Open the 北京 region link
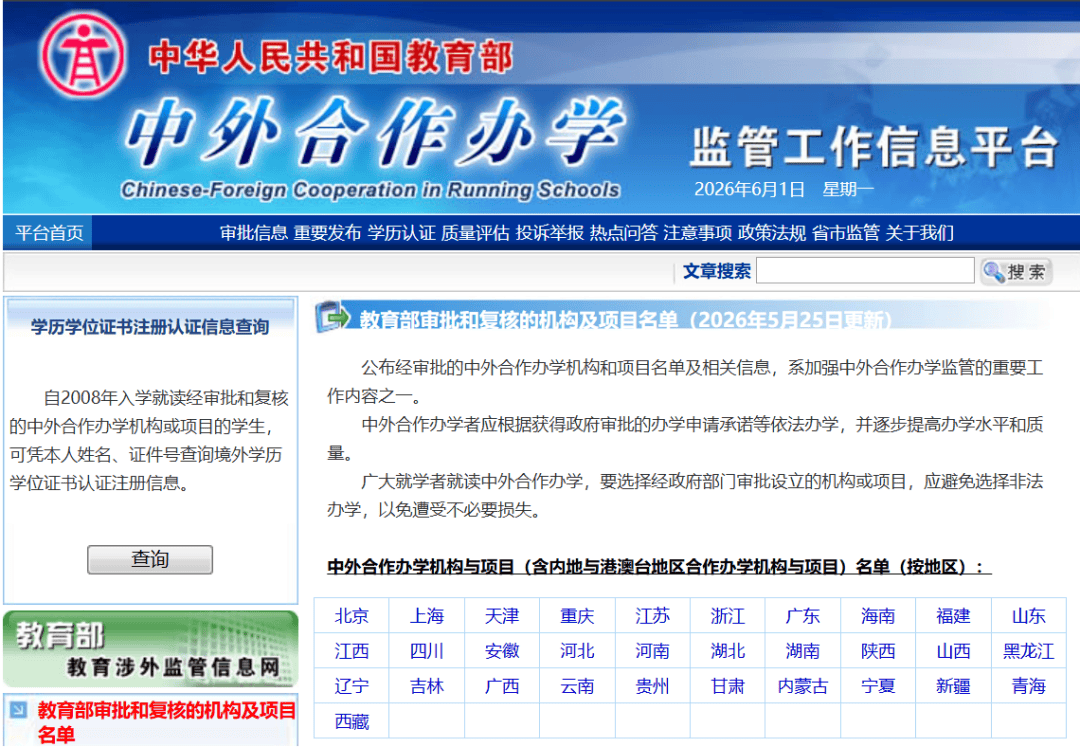Viewport: 1080px width, 747px height. click(351, 616)
